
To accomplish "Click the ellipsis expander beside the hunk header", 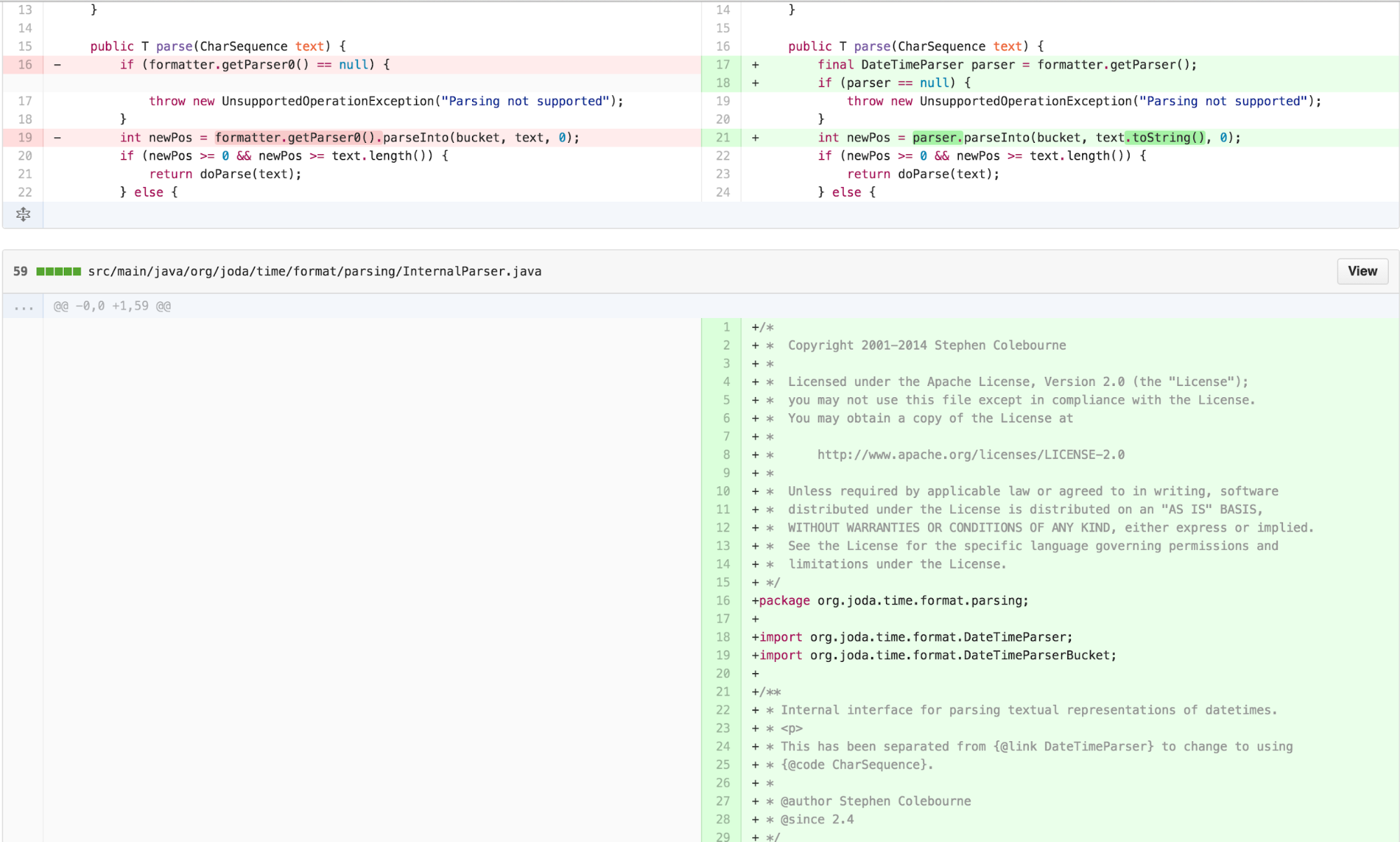I will coord(23,306).
